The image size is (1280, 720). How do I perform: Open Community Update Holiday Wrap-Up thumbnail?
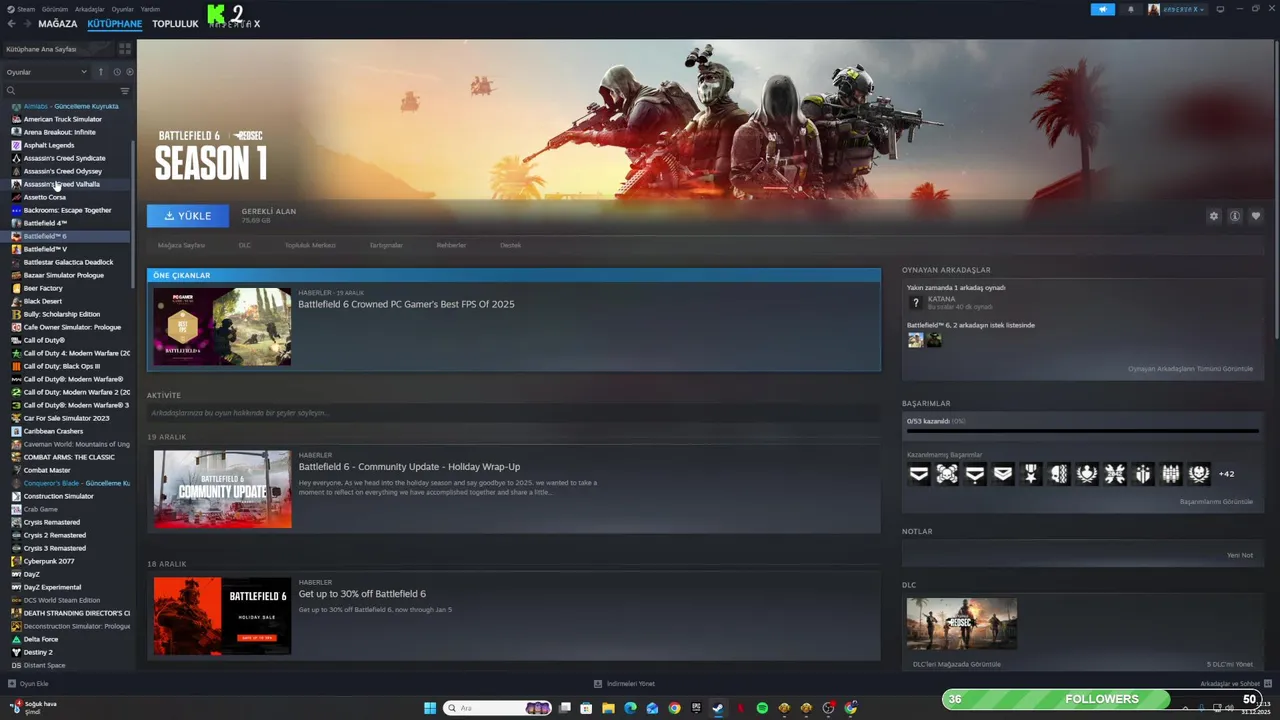(222, 489)
